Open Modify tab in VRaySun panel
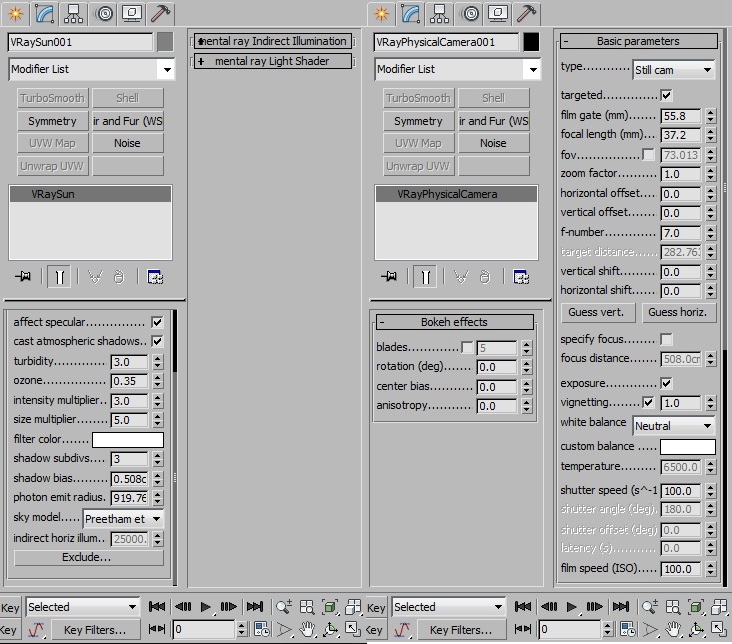732x644 pixels. (x=45, y=14)
